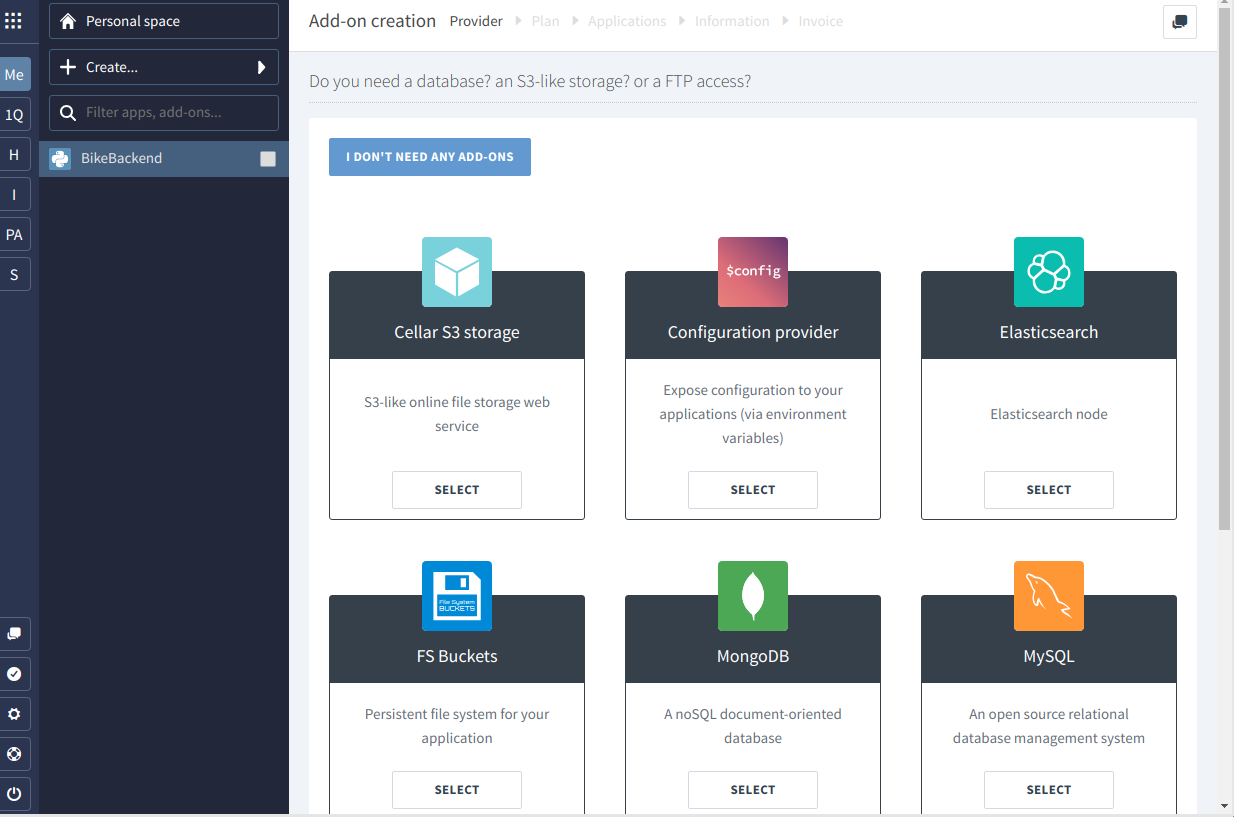This screenshot has width=1234, height=817.
Task: Click the Elasticsearch card title
Action: click(x=1049, y=332)
